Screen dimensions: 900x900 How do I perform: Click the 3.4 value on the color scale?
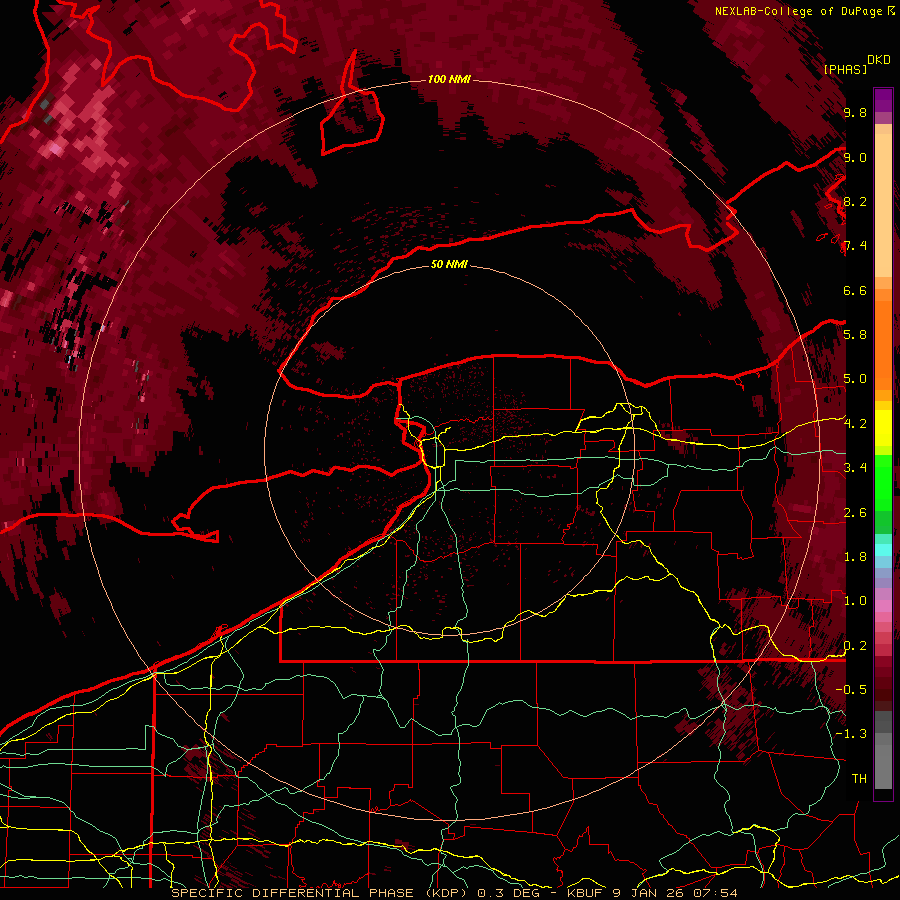click(855, 468)
